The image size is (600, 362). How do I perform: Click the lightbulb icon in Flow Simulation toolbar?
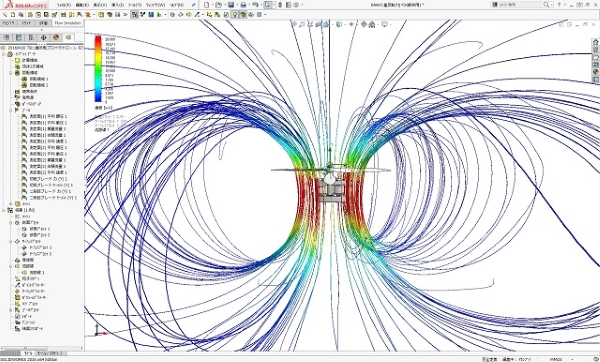click(x=235, y=15)
